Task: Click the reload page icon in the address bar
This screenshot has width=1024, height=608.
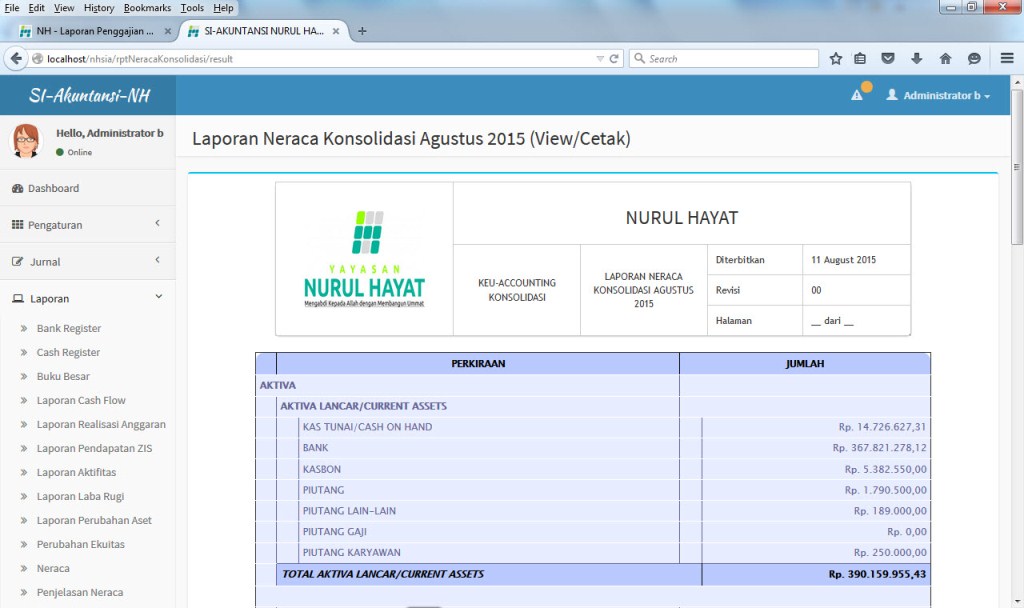Action: tap(614, 59)
